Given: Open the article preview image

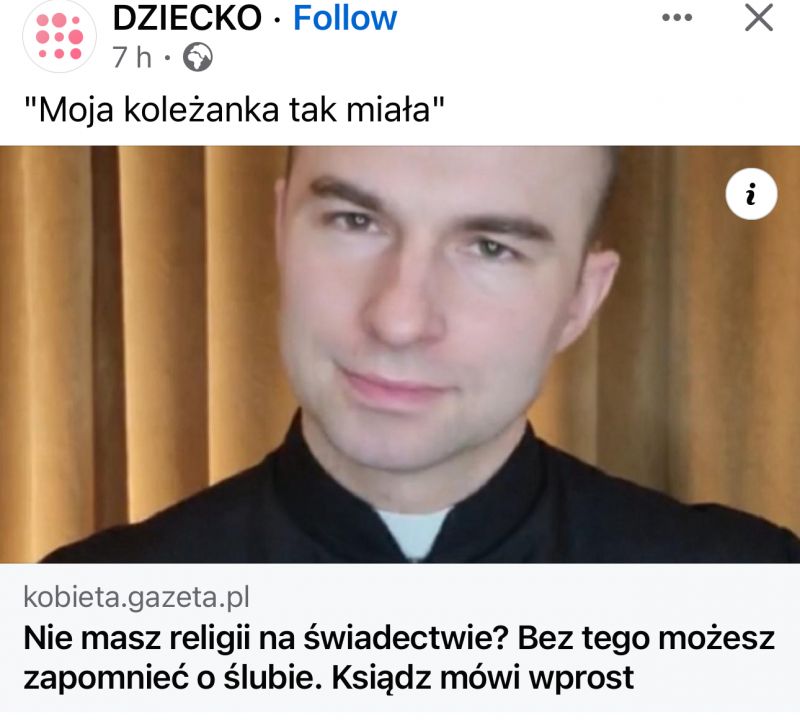Looking at the screenshot, I should (x=400, y=355).
